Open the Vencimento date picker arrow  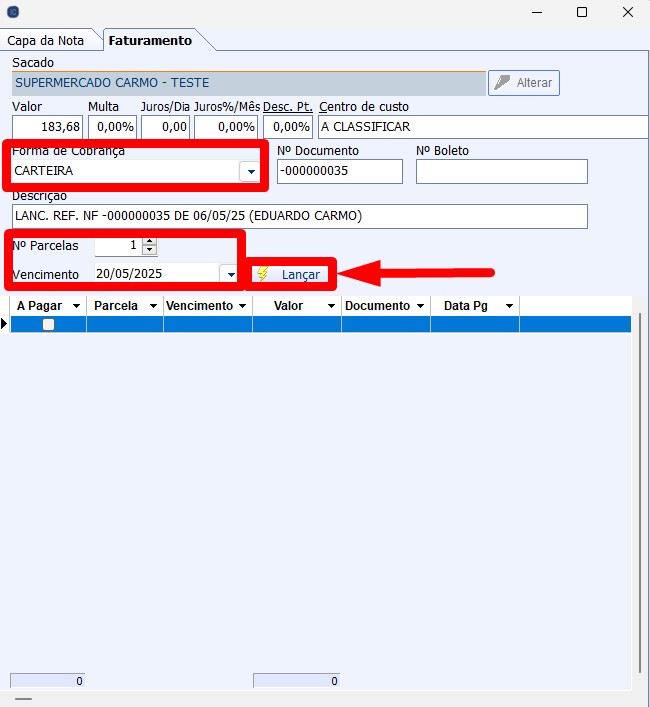pos(231,274)
